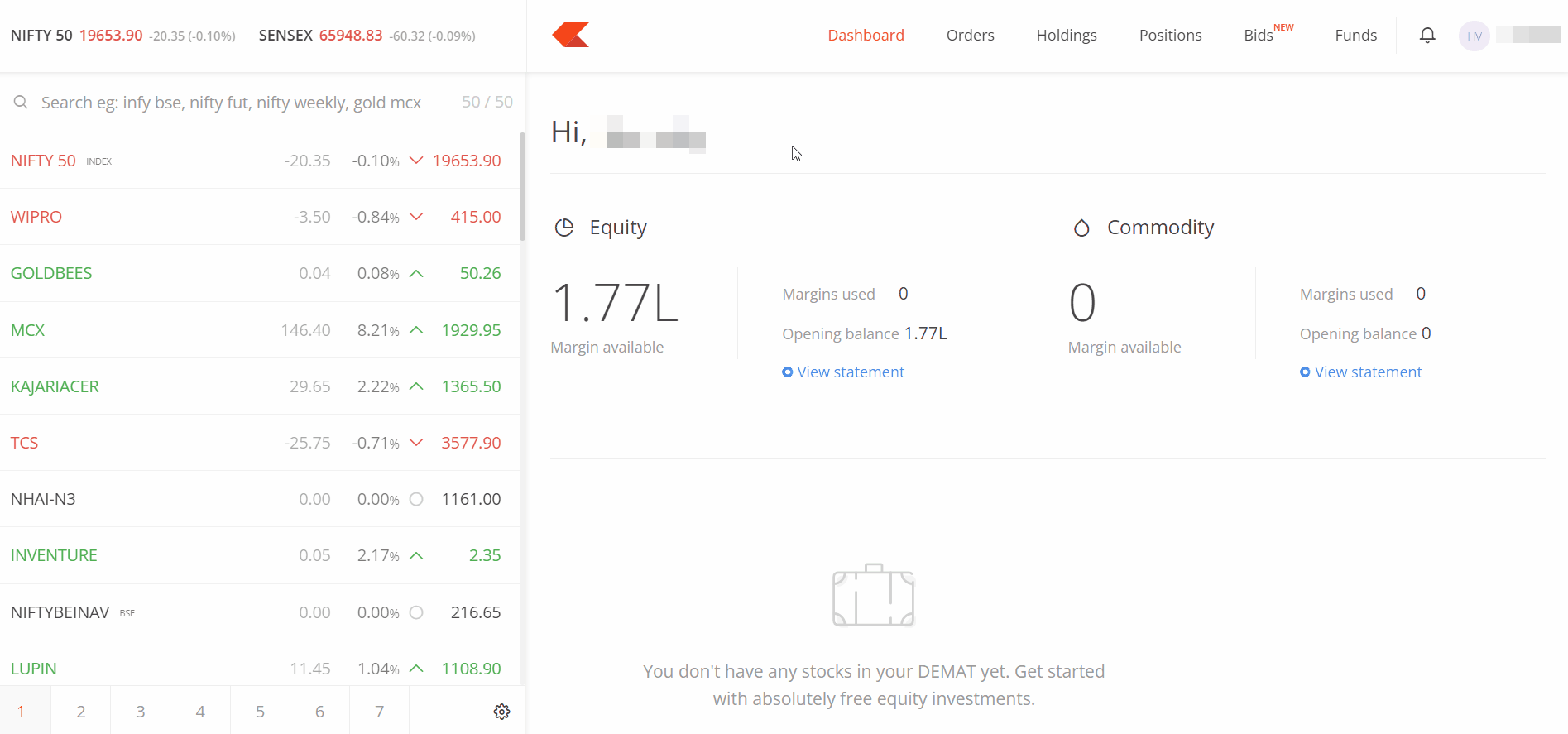
Task: Click the Kite logo icon
Action: [x=570, y=35]
